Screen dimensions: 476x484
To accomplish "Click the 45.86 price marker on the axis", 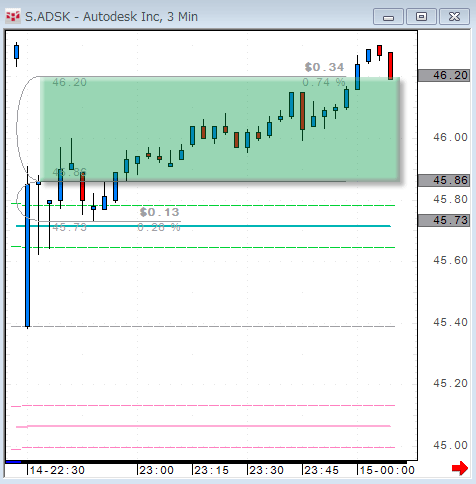I will (444, 180).
